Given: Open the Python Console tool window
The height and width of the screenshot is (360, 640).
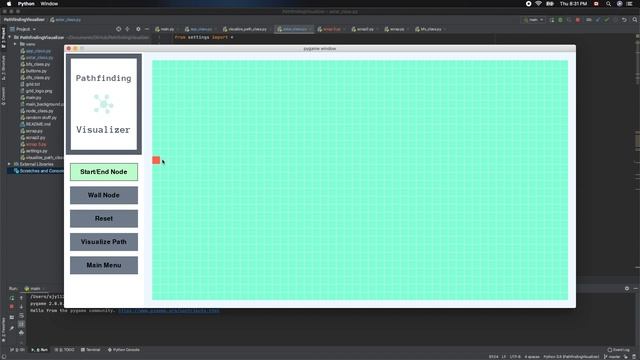Looking at the screenshot, I should [x=124, y=350].
